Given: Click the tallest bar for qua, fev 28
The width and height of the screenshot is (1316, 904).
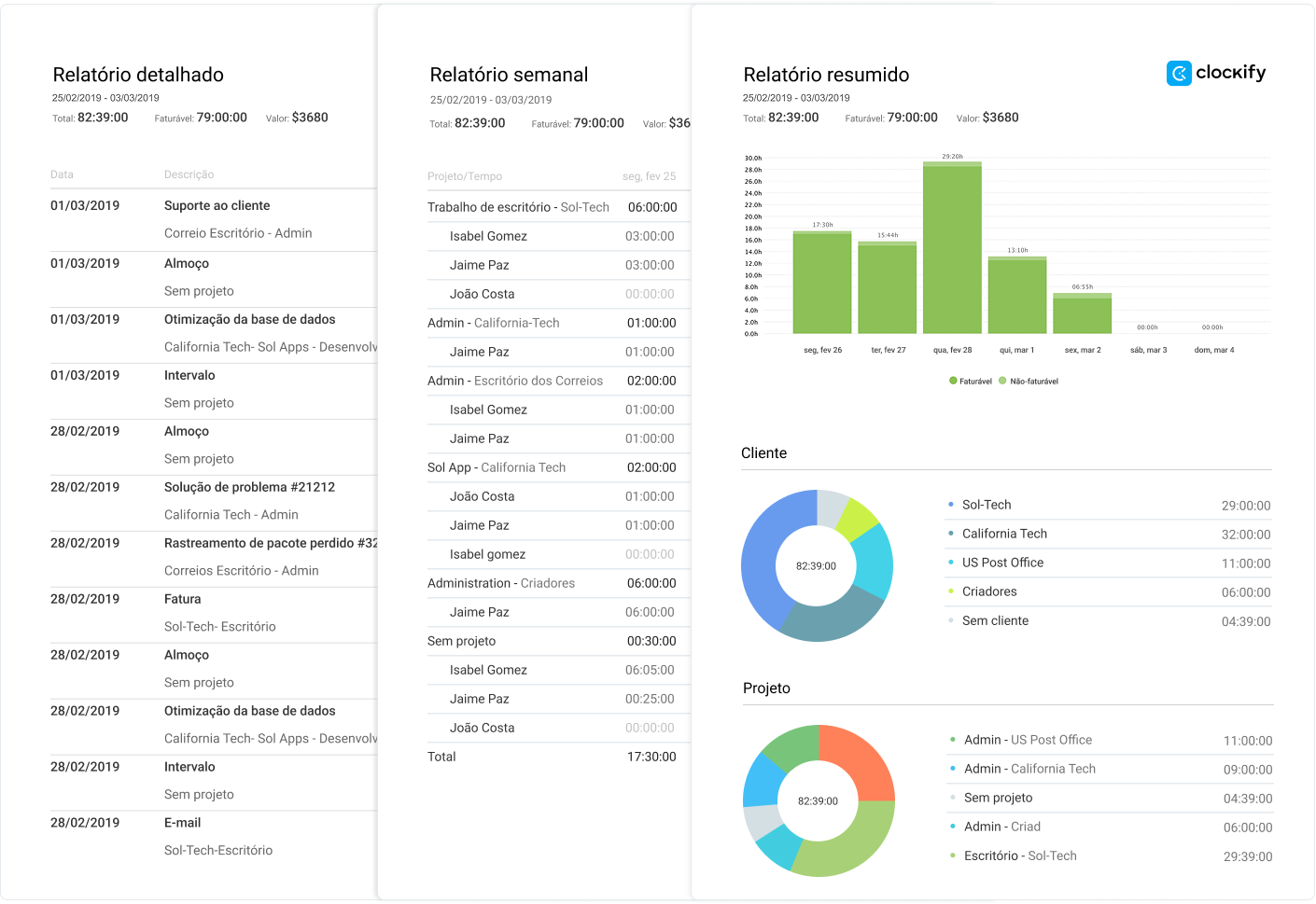Looking at the screenshot, I should click(952, 248).
